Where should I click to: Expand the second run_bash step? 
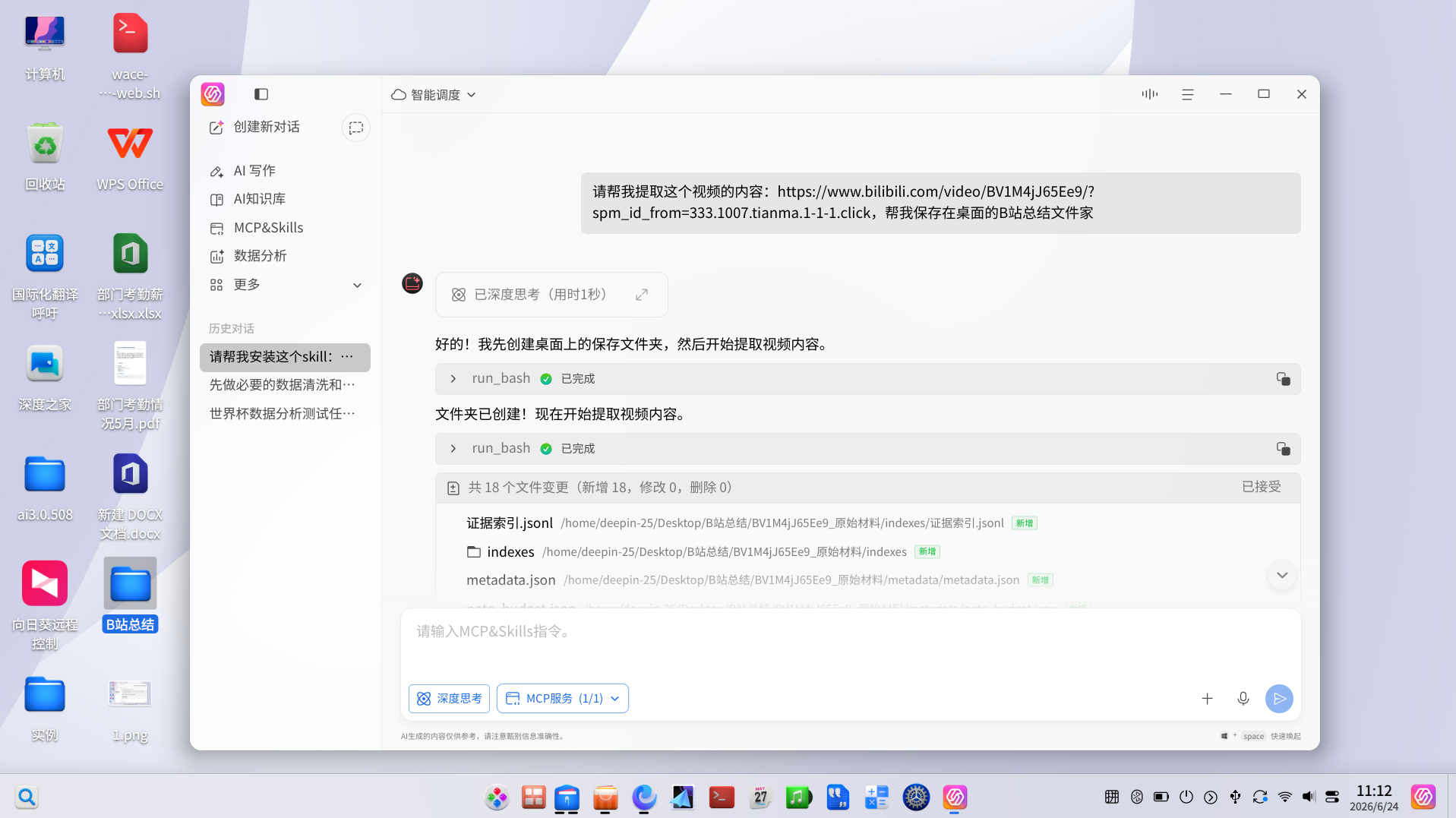453,449
